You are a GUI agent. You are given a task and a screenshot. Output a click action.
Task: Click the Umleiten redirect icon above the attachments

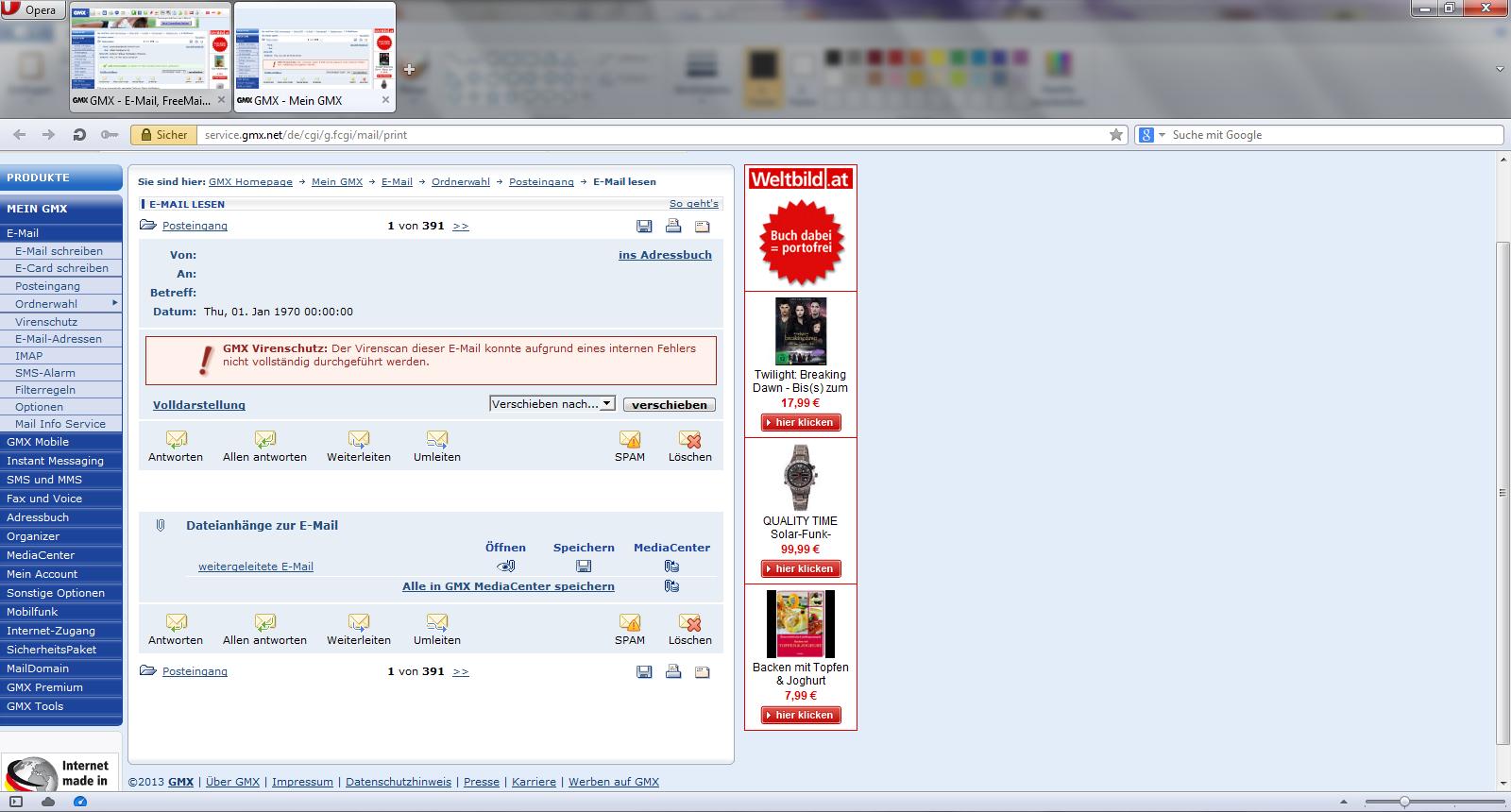tap(437, 439)
